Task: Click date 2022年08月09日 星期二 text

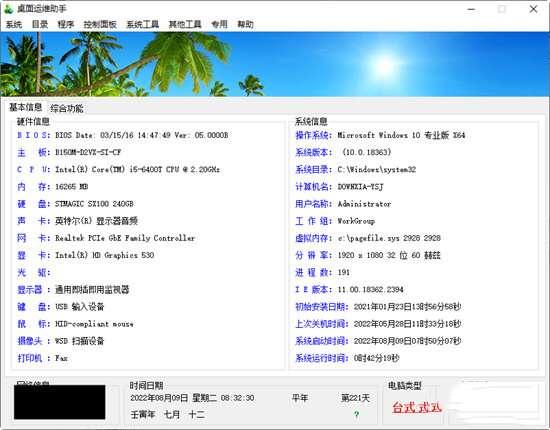Action: click(192, 398)
